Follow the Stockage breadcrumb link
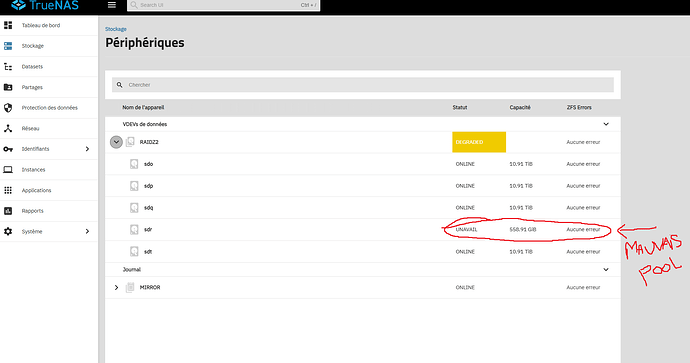This screenshot has width=690, height=363. click(116, 29)
